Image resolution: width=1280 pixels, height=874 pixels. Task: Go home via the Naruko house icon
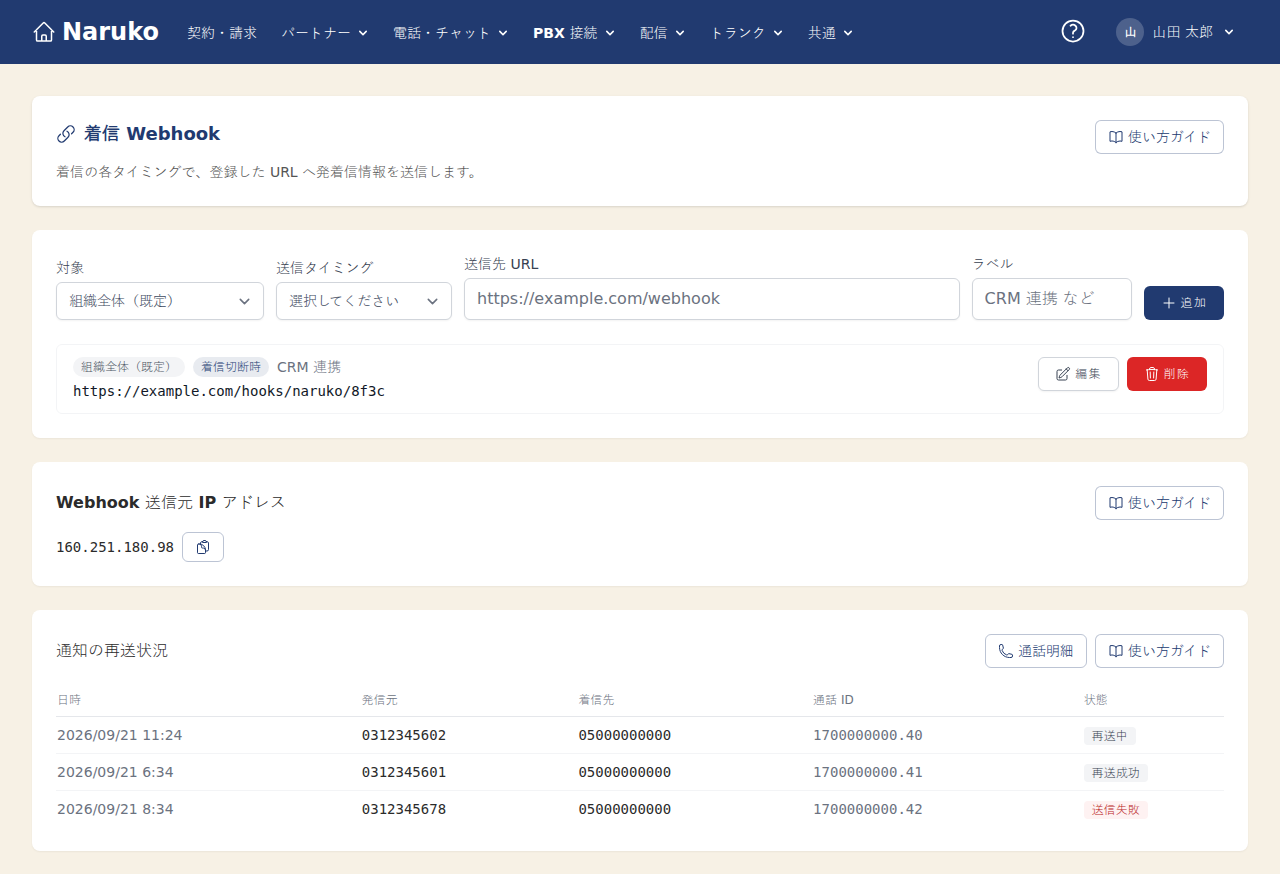click(x=43, y=32)
